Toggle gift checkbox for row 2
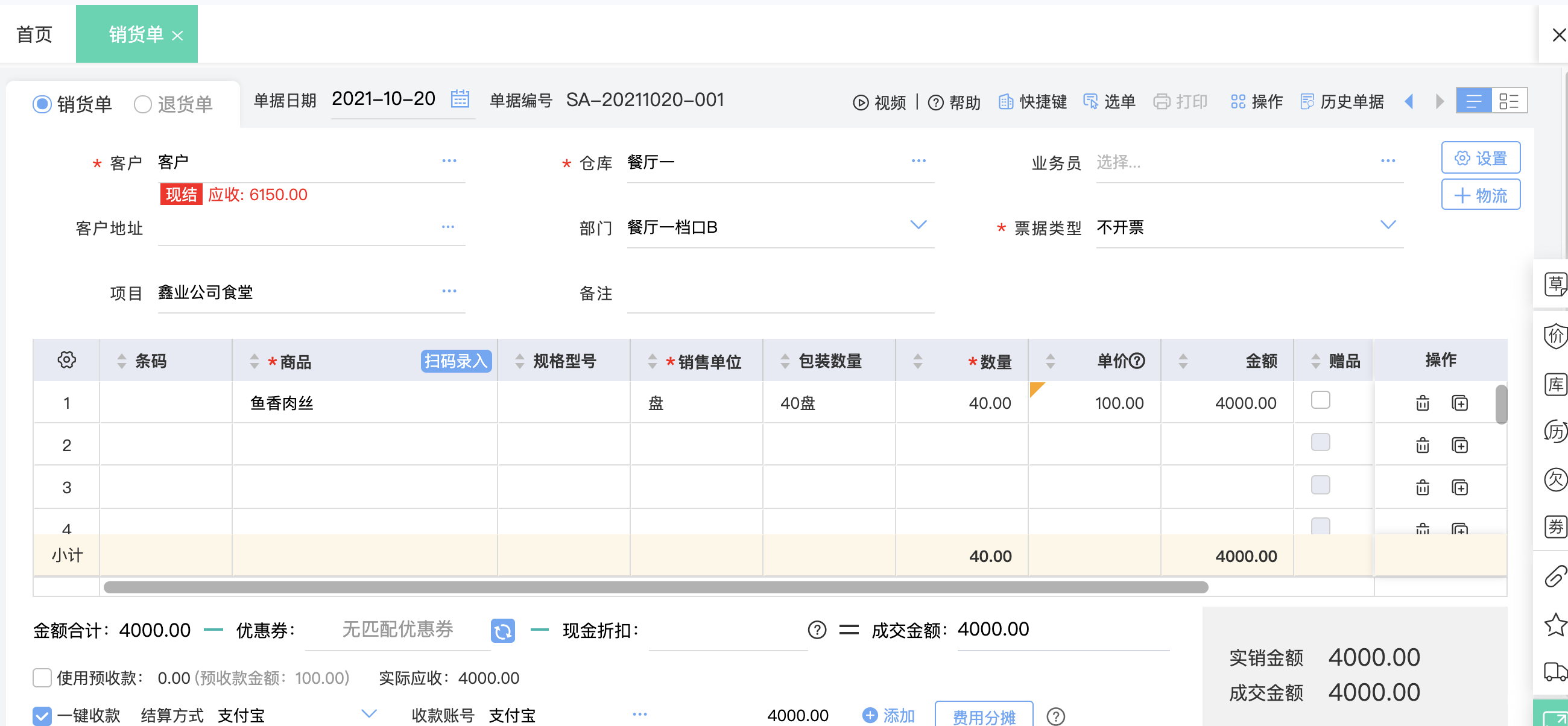Image resolution: width=1568 pixels, height=726 pixels. (x=1320, y=442)
